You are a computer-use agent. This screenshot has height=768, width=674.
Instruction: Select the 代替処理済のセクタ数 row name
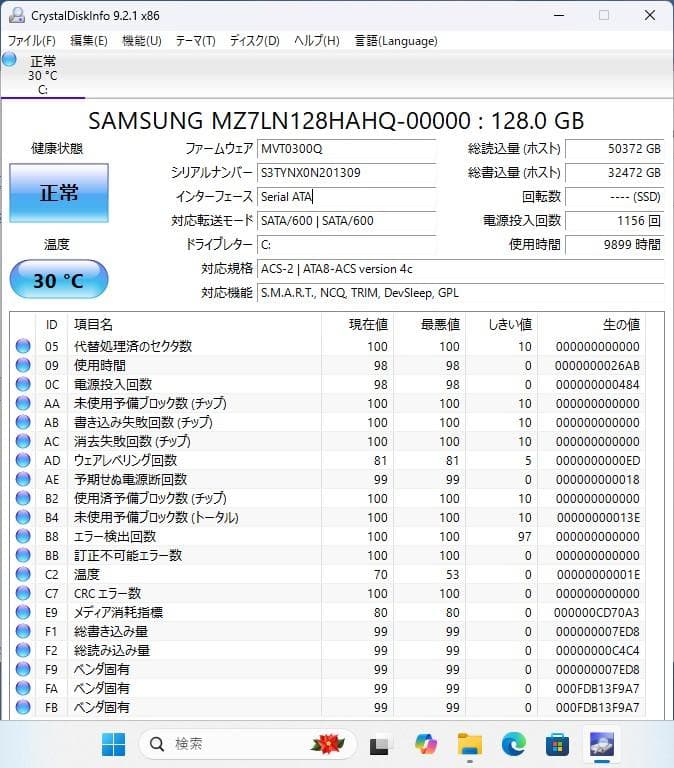133,346
